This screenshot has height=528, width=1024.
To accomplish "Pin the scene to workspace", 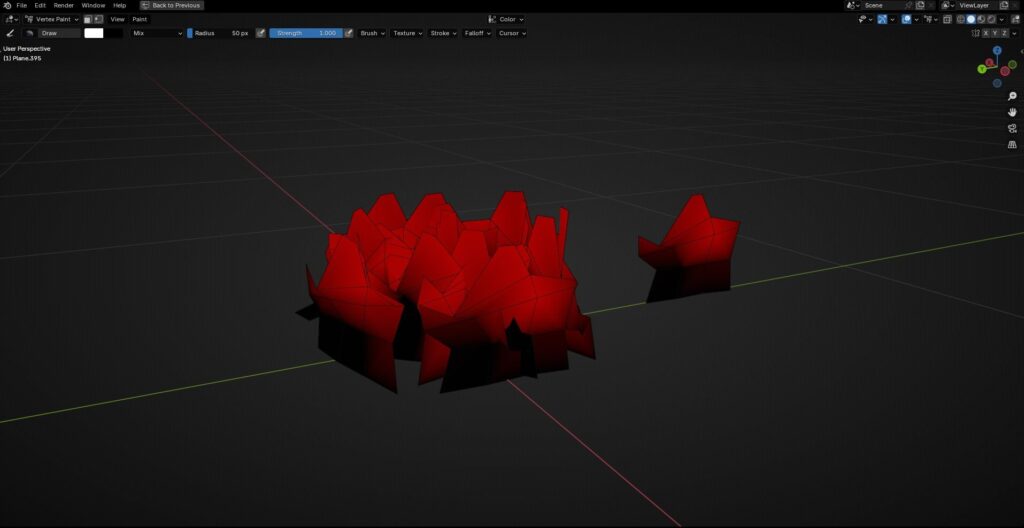I will (x=908, y=5).
